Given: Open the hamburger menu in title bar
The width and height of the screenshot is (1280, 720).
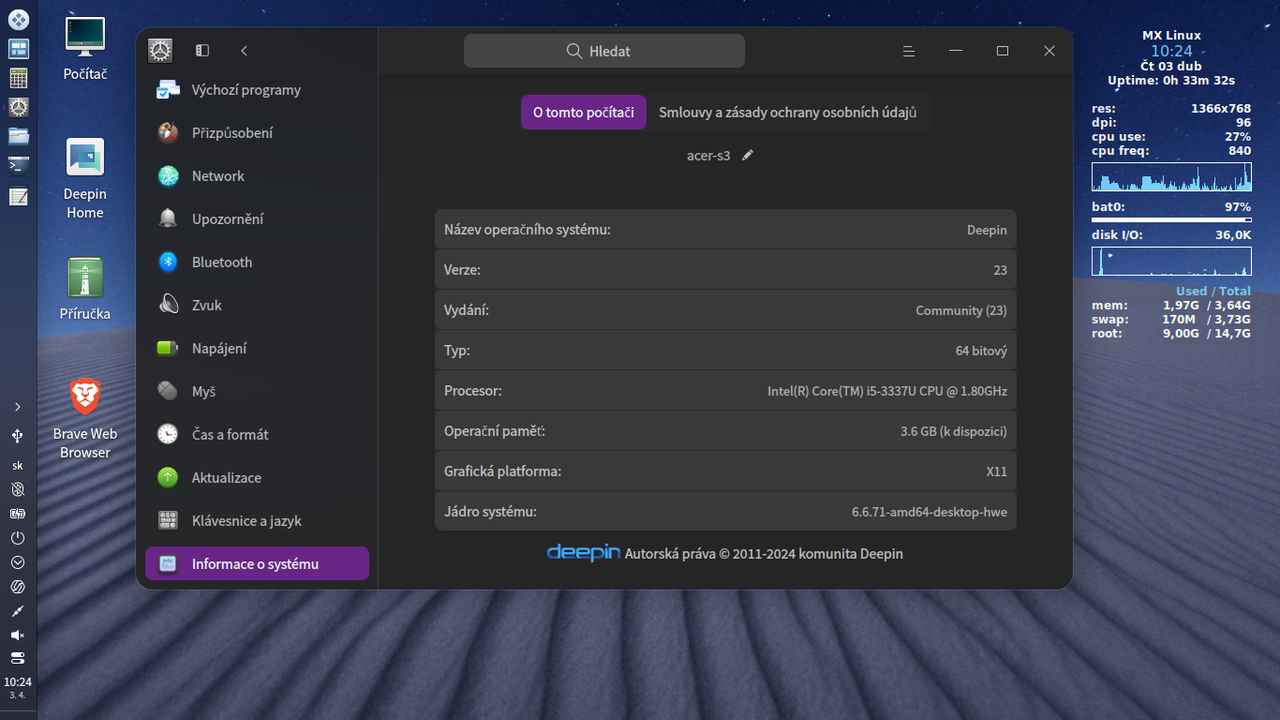Looking at the screenshot, I should (908, 51).
